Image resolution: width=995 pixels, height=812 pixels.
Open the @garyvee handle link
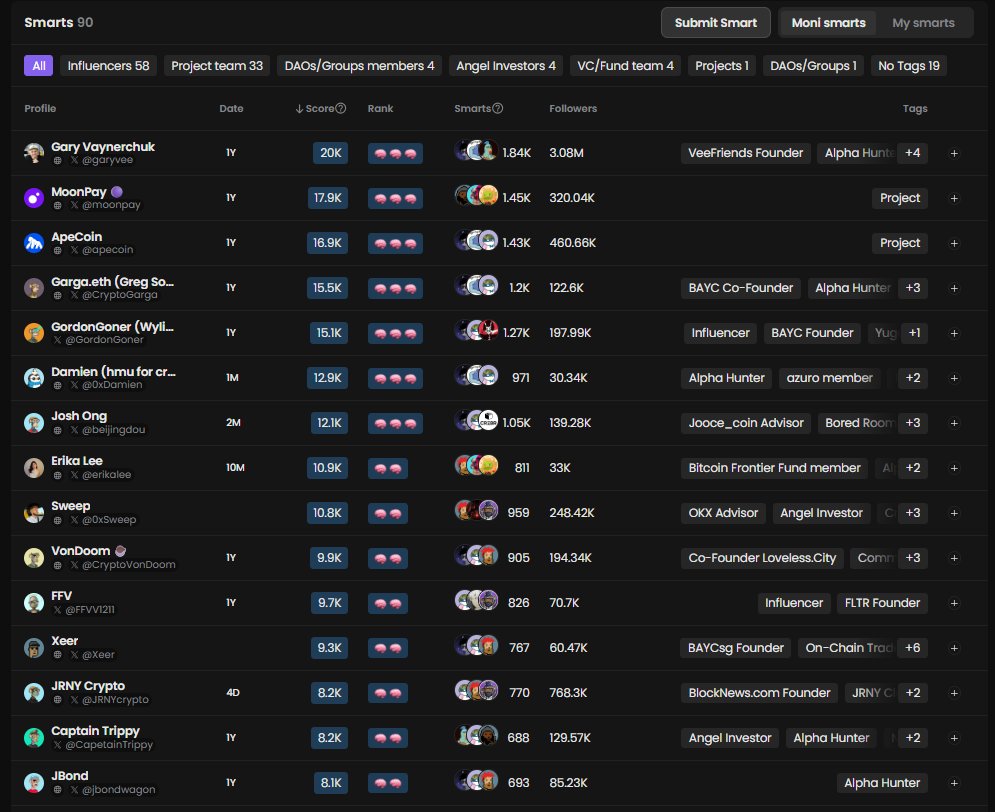107,160
